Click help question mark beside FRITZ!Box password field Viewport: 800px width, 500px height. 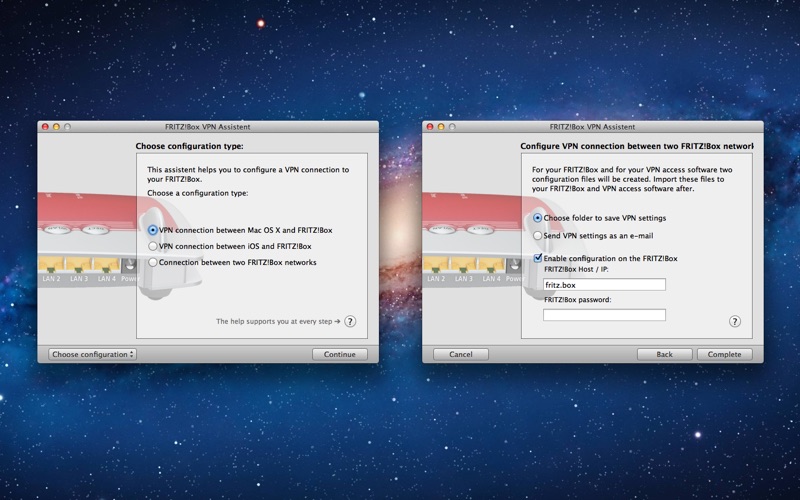tap(735, 322)
